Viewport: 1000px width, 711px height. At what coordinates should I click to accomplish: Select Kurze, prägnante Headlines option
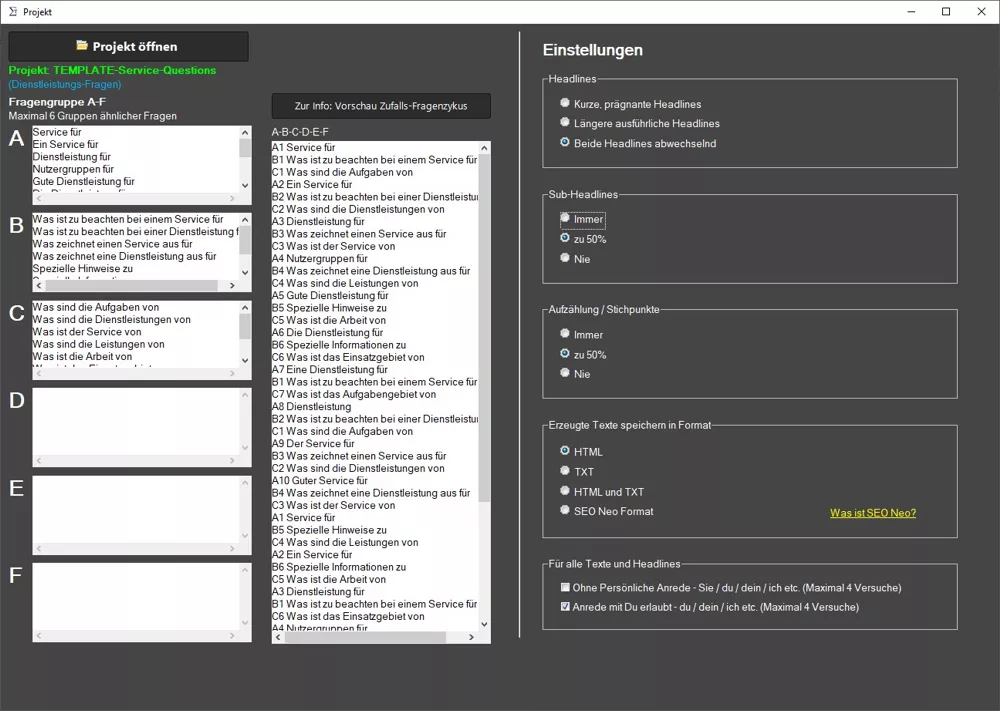pos(630,104)
